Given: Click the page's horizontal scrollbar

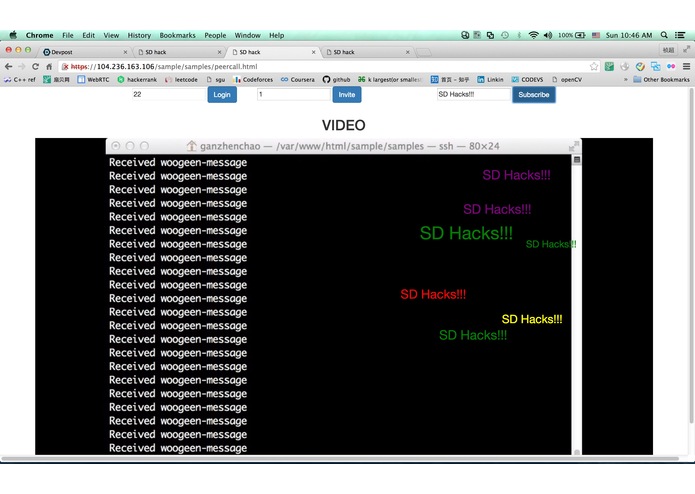Looking at the screenshot, I should pos(340,458).
